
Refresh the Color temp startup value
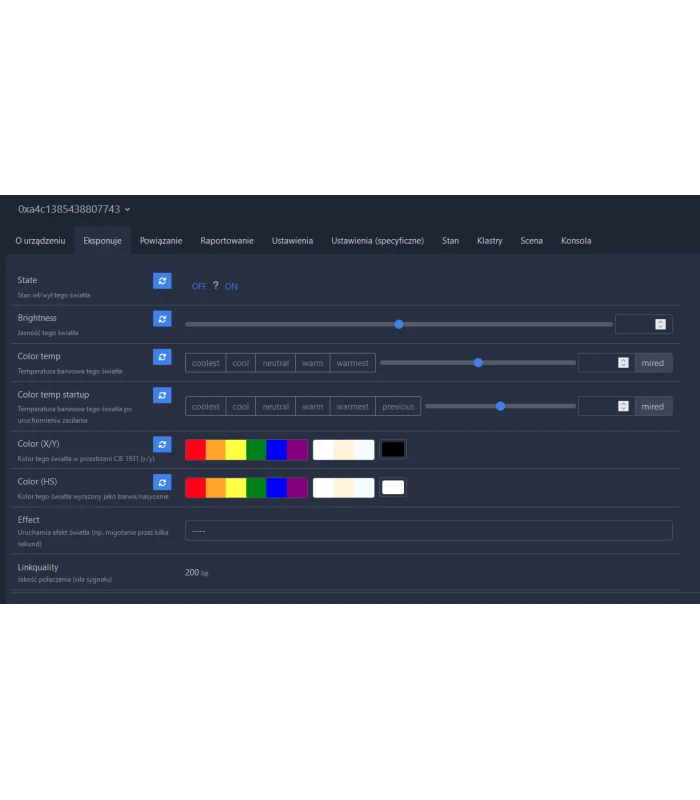pyautogui.click(x=162, y=396)
